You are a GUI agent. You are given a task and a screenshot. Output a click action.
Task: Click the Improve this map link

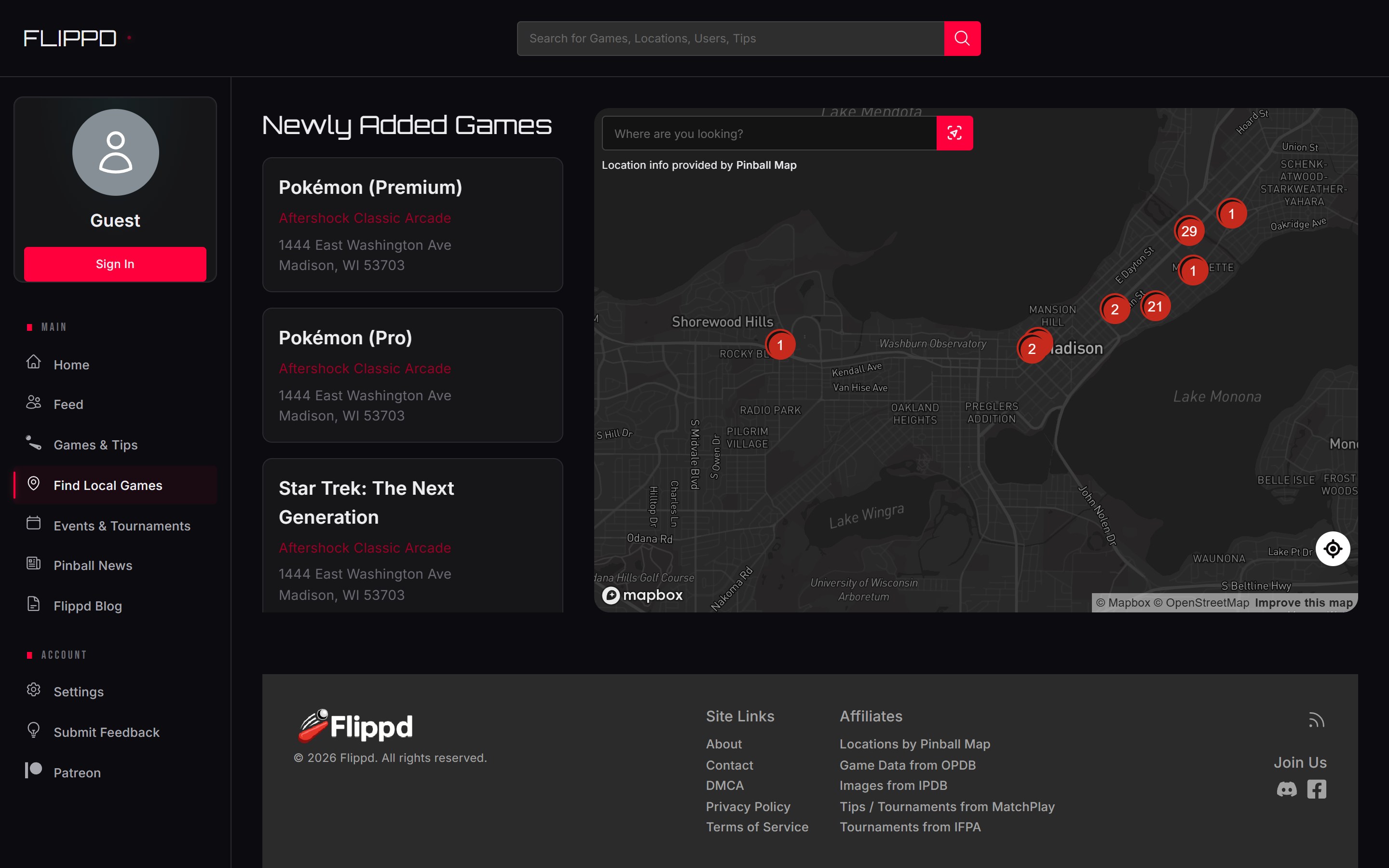pos(1304,603)
